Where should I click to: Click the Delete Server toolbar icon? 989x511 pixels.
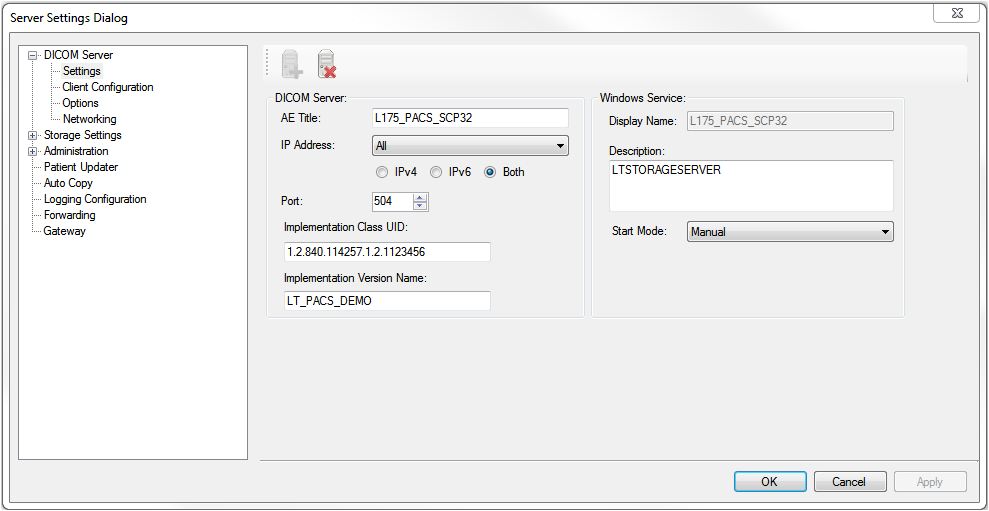[x=326, y=64]
